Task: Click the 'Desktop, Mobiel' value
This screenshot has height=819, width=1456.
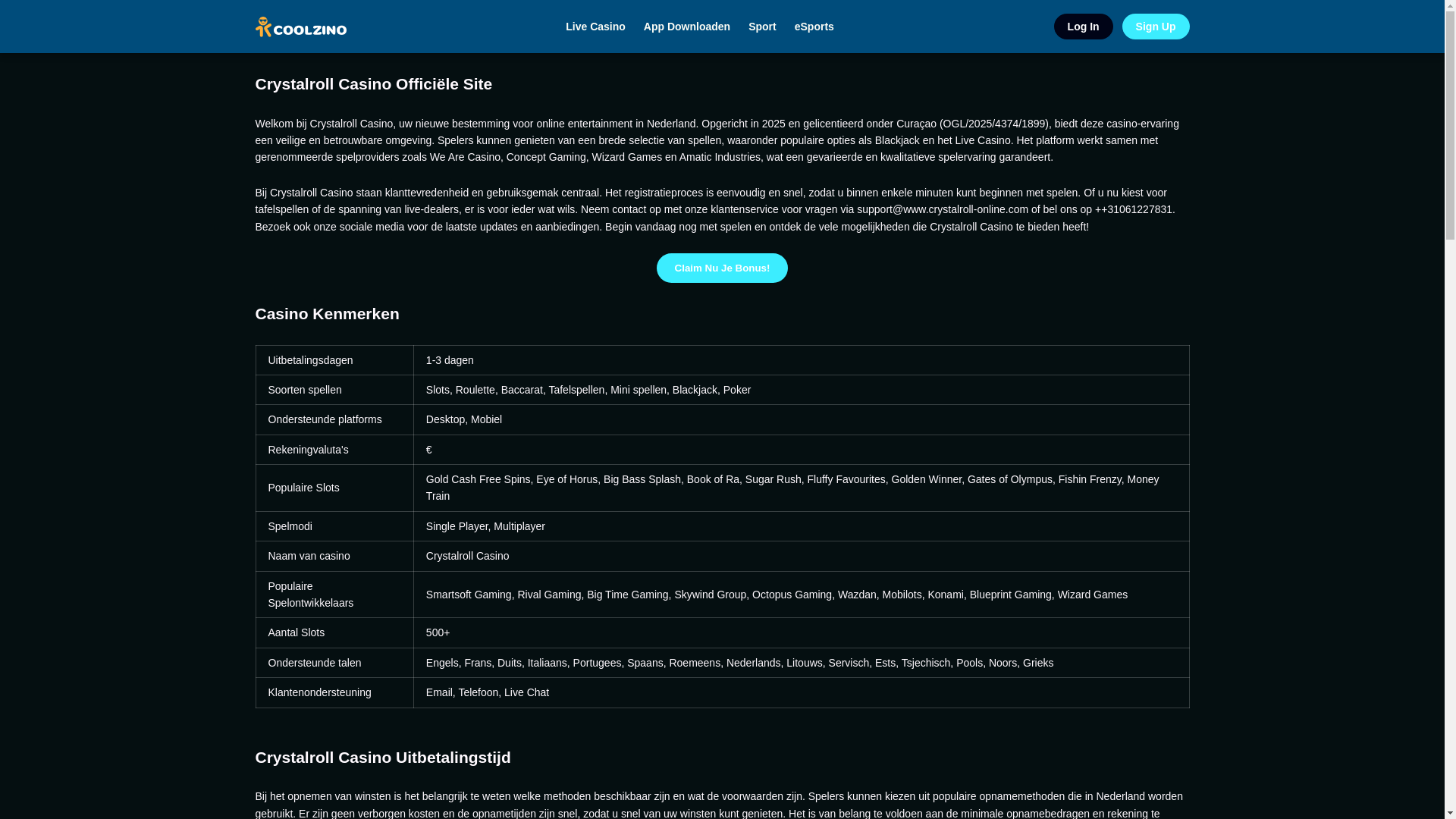Action: pos(801,419)
